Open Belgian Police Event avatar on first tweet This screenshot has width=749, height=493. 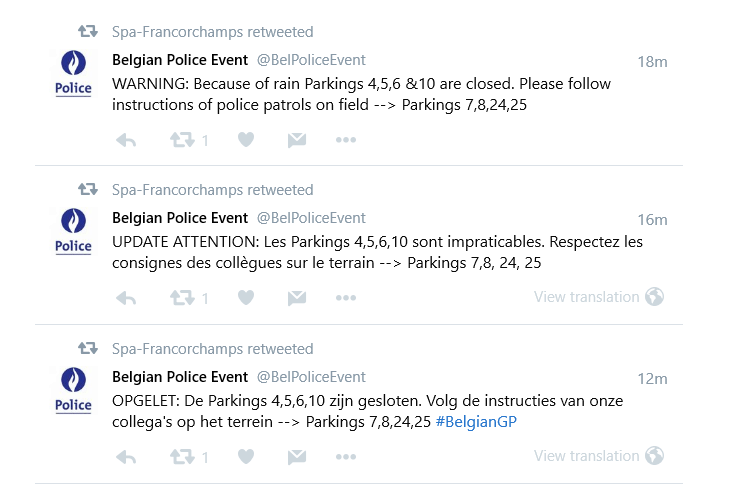pyautogui.click(x=73, y=73)
